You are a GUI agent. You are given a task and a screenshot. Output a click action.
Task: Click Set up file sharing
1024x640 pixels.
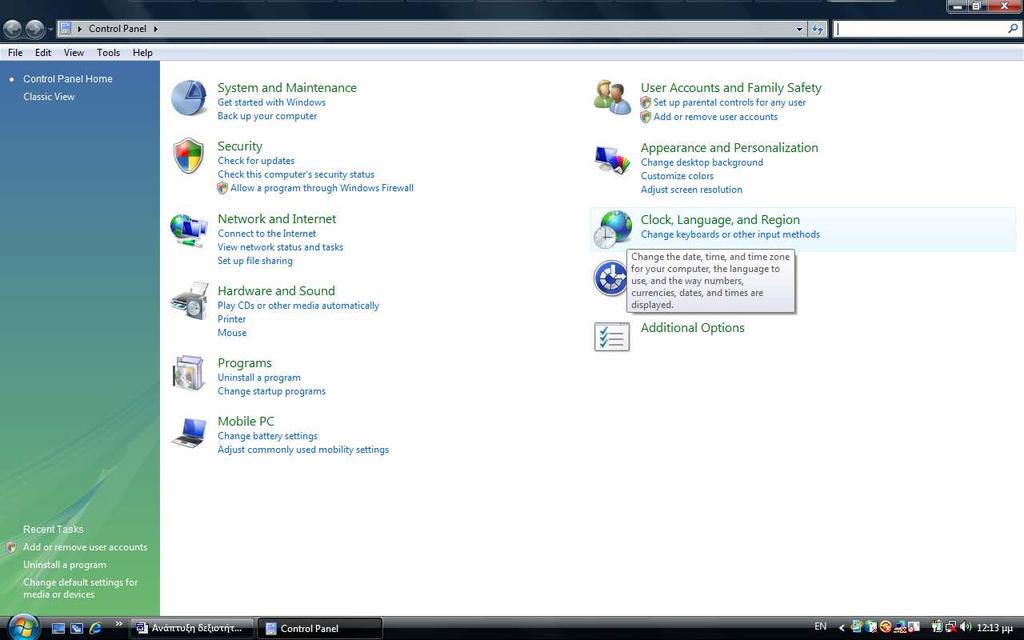pyautogui.click(x=255, y=261)
